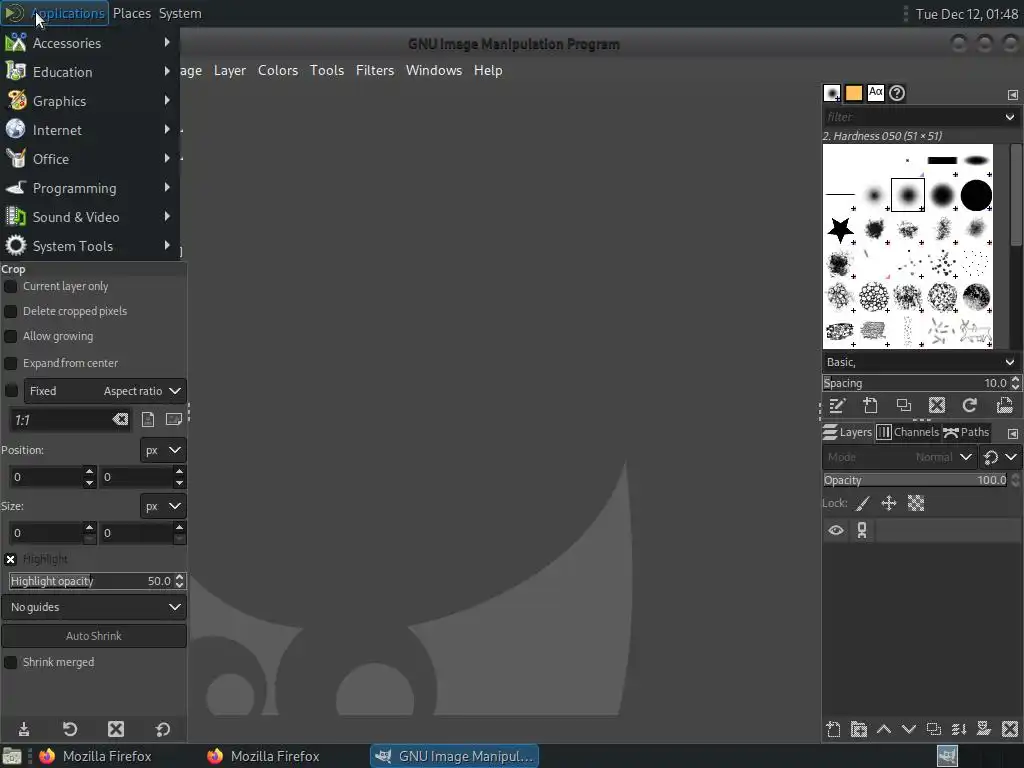
Task: Open GIMP's Windows menu
Action: pyautogui.click(x=434, y=71)
